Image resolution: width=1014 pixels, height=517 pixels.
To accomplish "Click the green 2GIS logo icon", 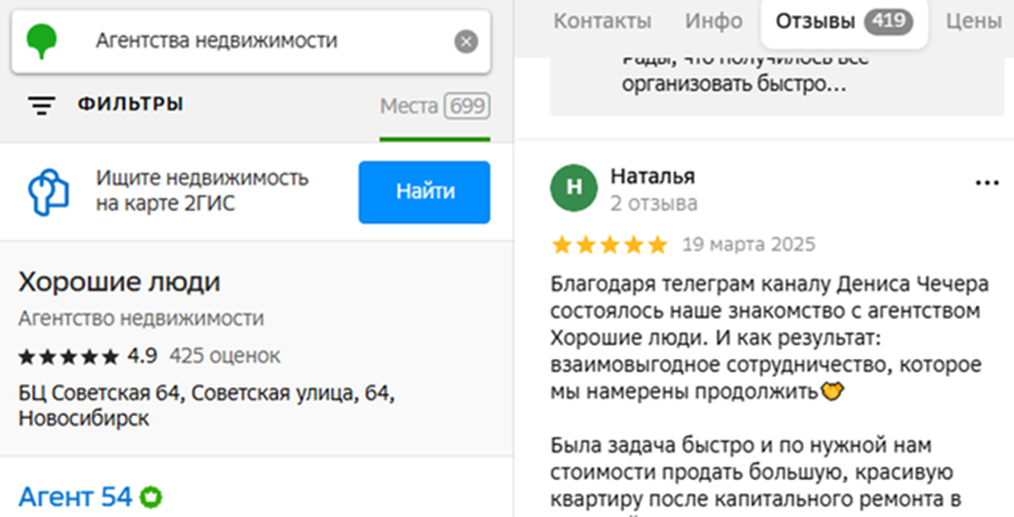I will tap(41, 41).
